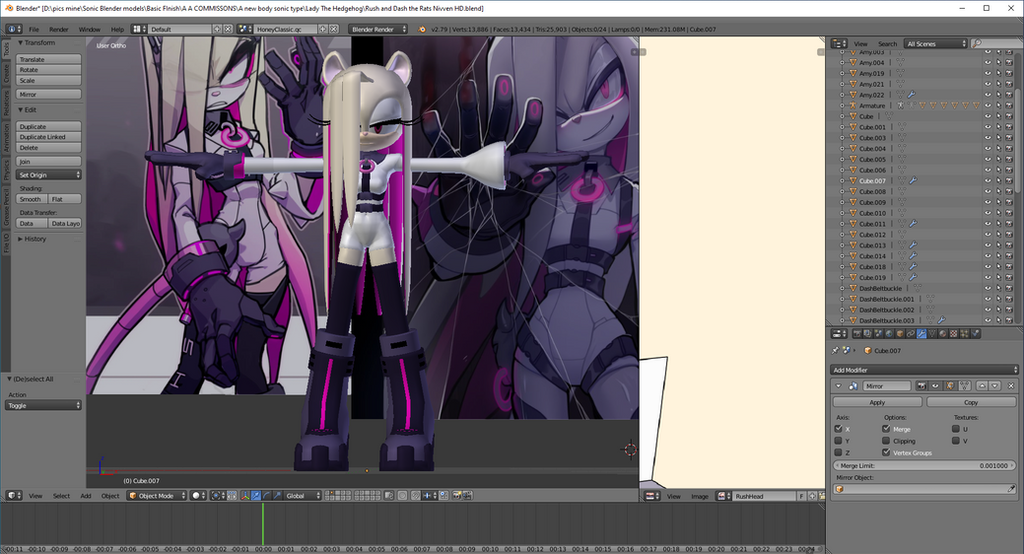Remove the Mirror modifier with its X icon
The image size is (1024, 554).
point(1011,385)
